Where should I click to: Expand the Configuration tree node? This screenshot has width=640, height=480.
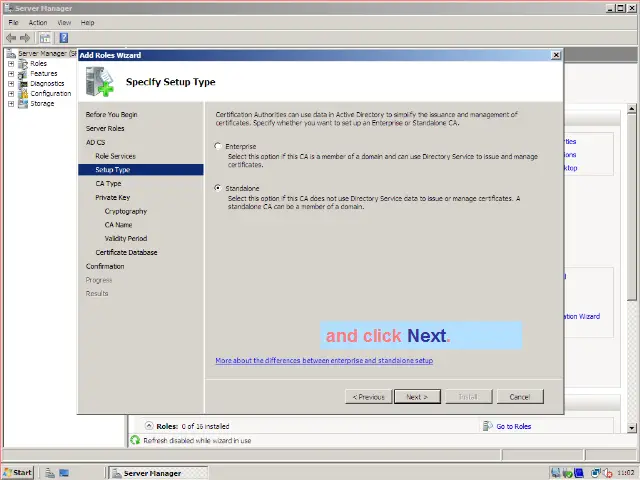tap(11, 93)
